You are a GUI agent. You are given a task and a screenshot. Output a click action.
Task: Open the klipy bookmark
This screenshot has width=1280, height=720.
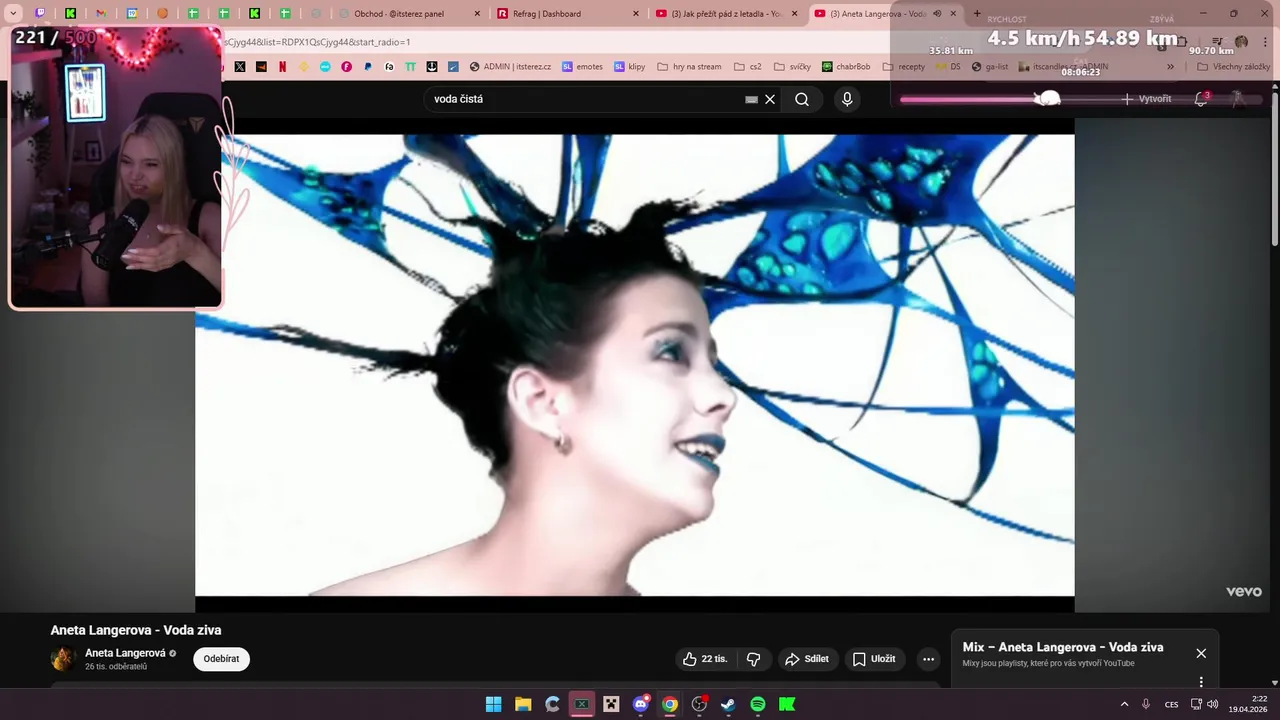tap(630, 67)
